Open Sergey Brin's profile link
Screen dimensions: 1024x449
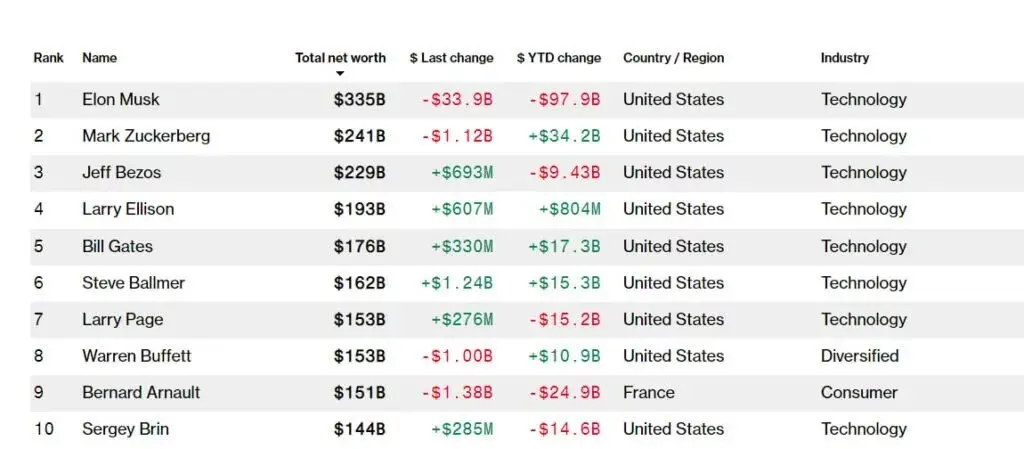click(125, 429)
